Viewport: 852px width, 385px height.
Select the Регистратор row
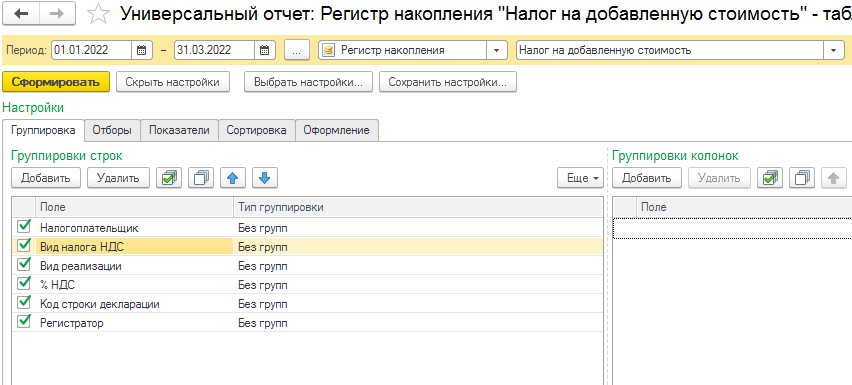tap(307, 323)
